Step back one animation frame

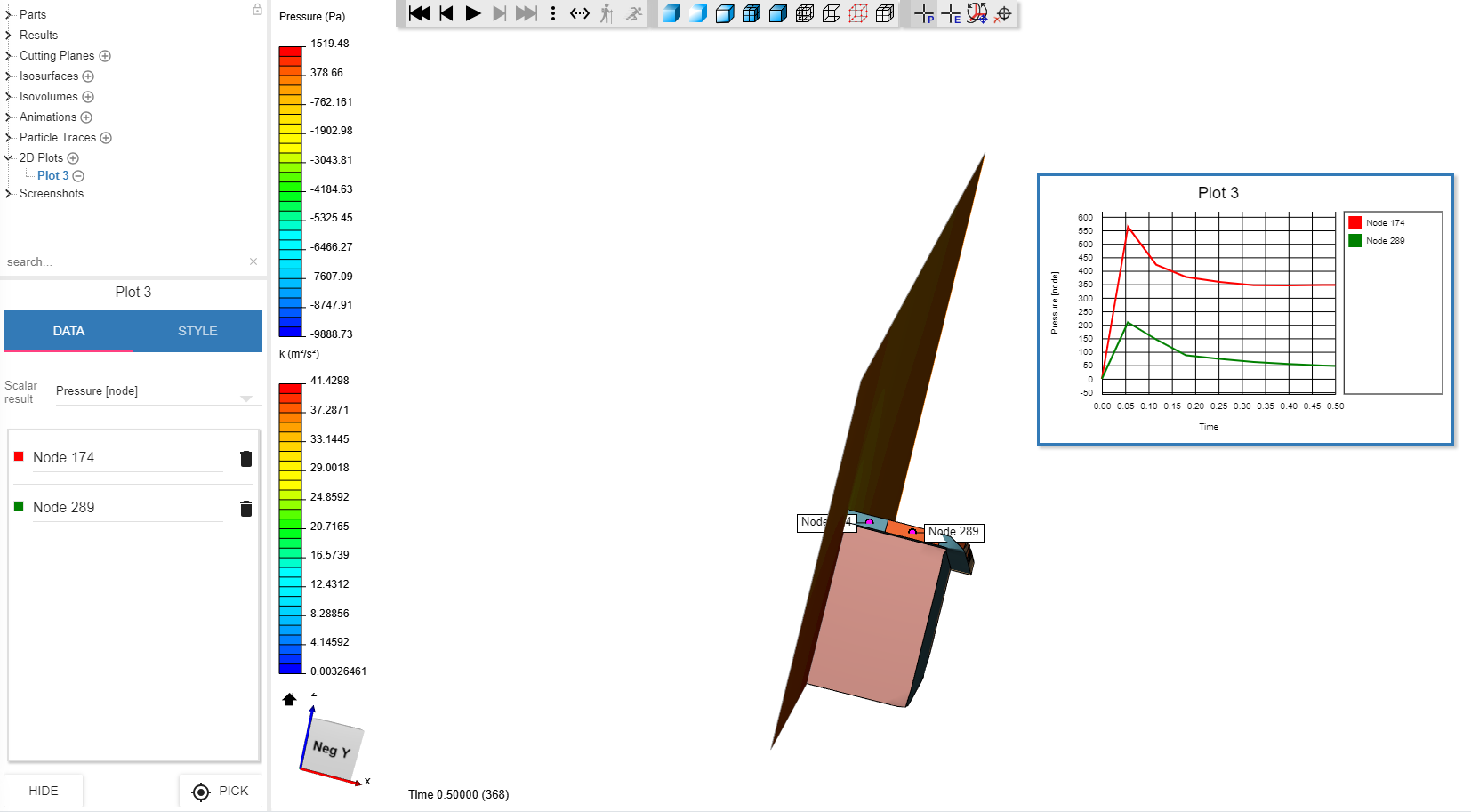[446, 13]
